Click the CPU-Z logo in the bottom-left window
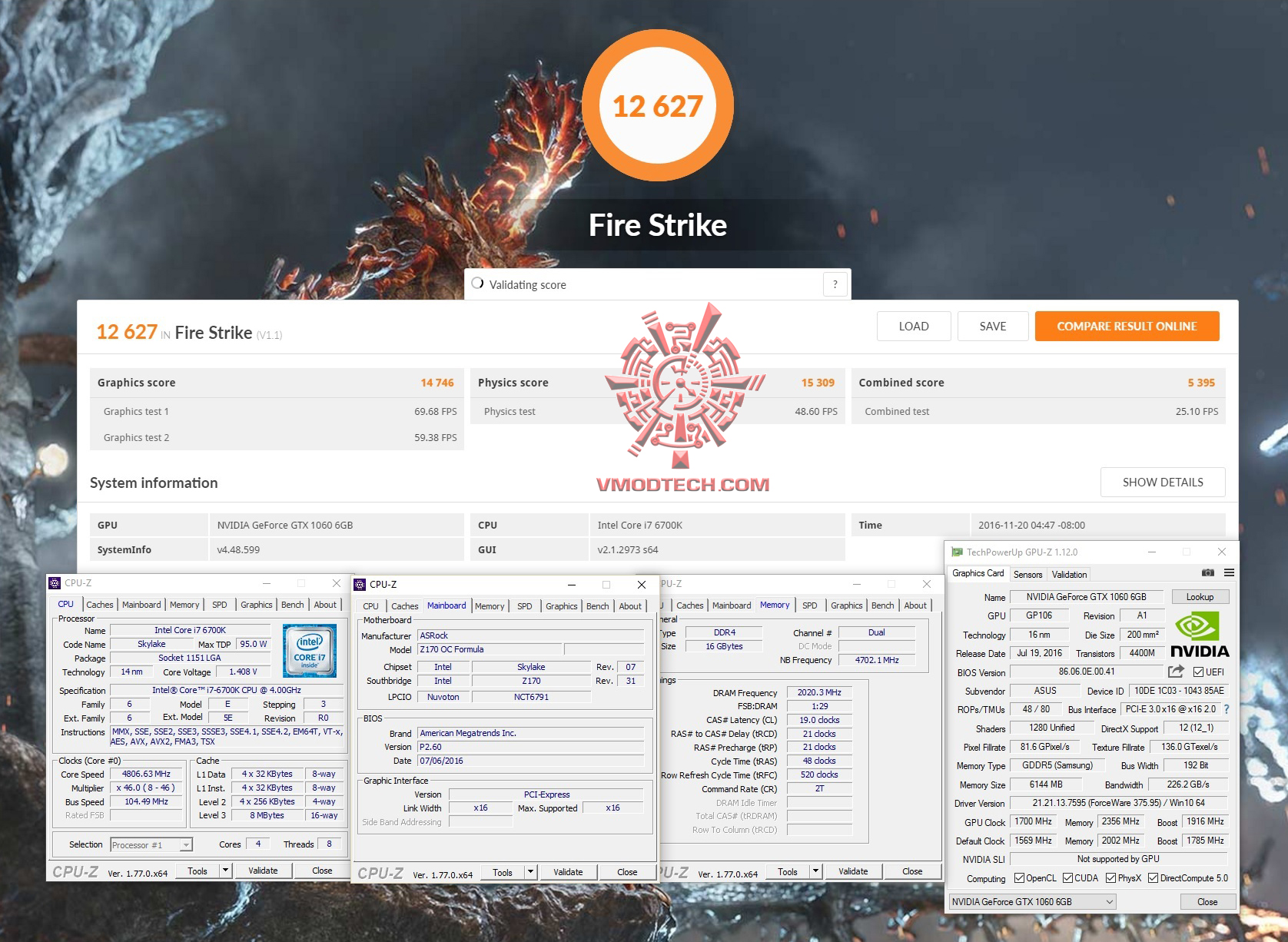1288x942 pixels. tap(77, 871)
